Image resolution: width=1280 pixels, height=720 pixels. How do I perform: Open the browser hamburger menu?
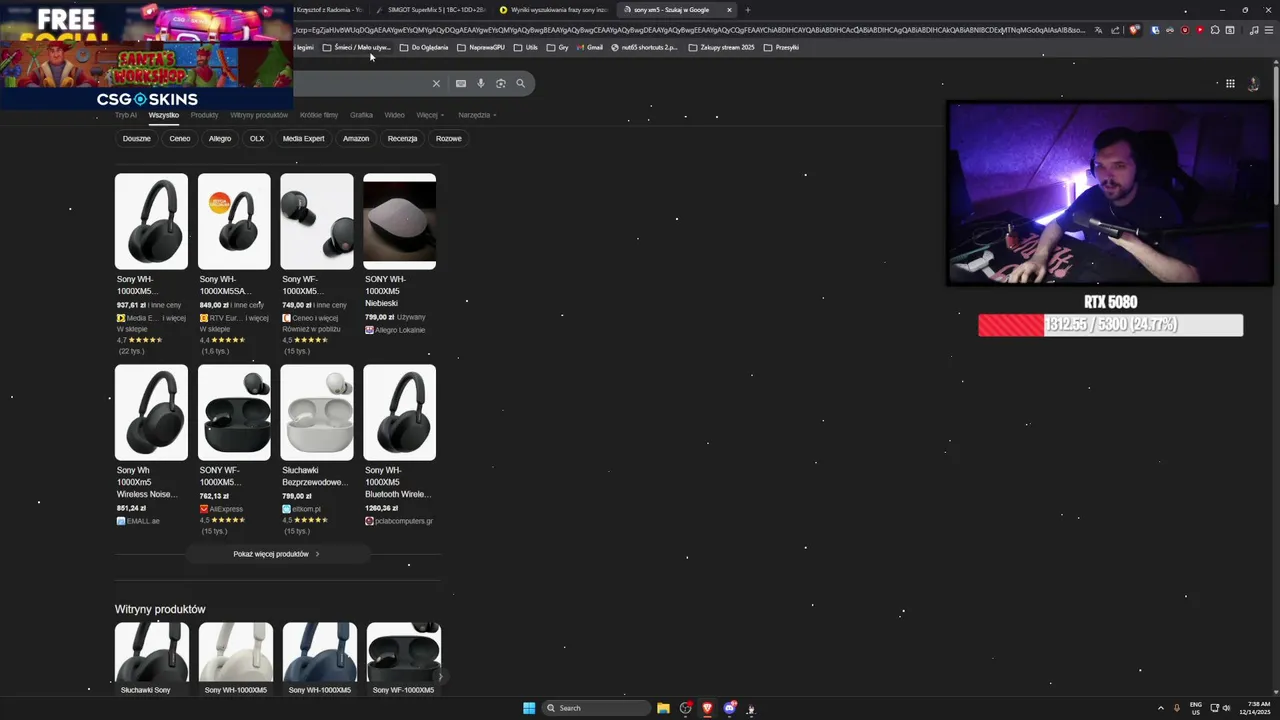pos(1269,30)
